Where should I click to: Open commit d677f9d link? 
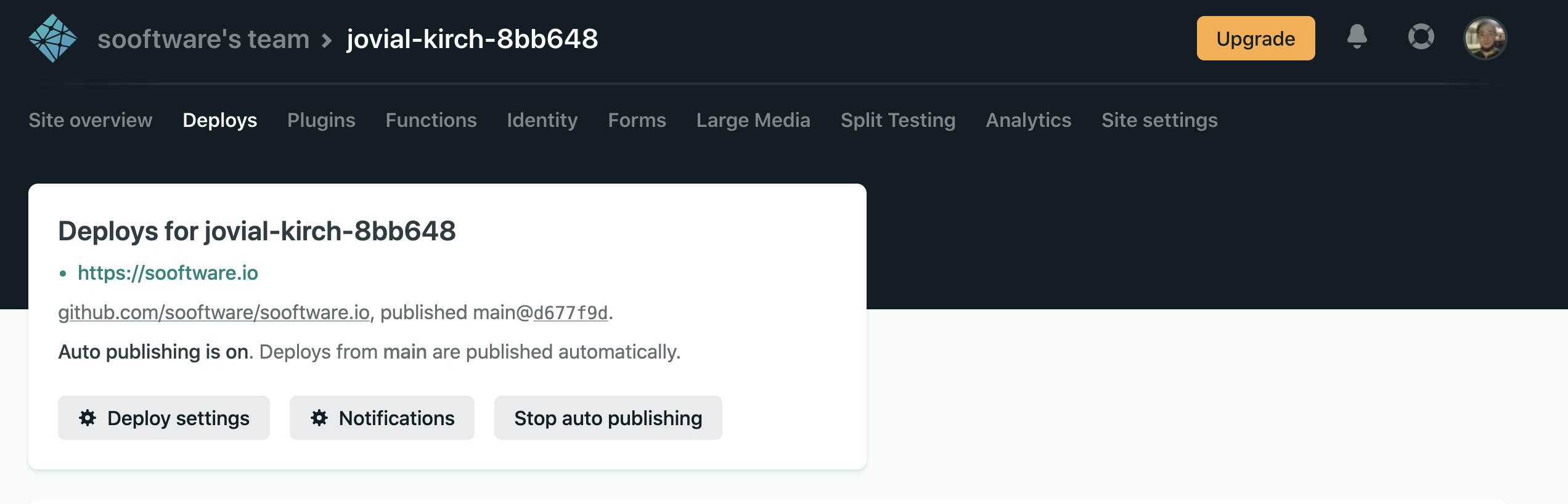coord(571,312)
